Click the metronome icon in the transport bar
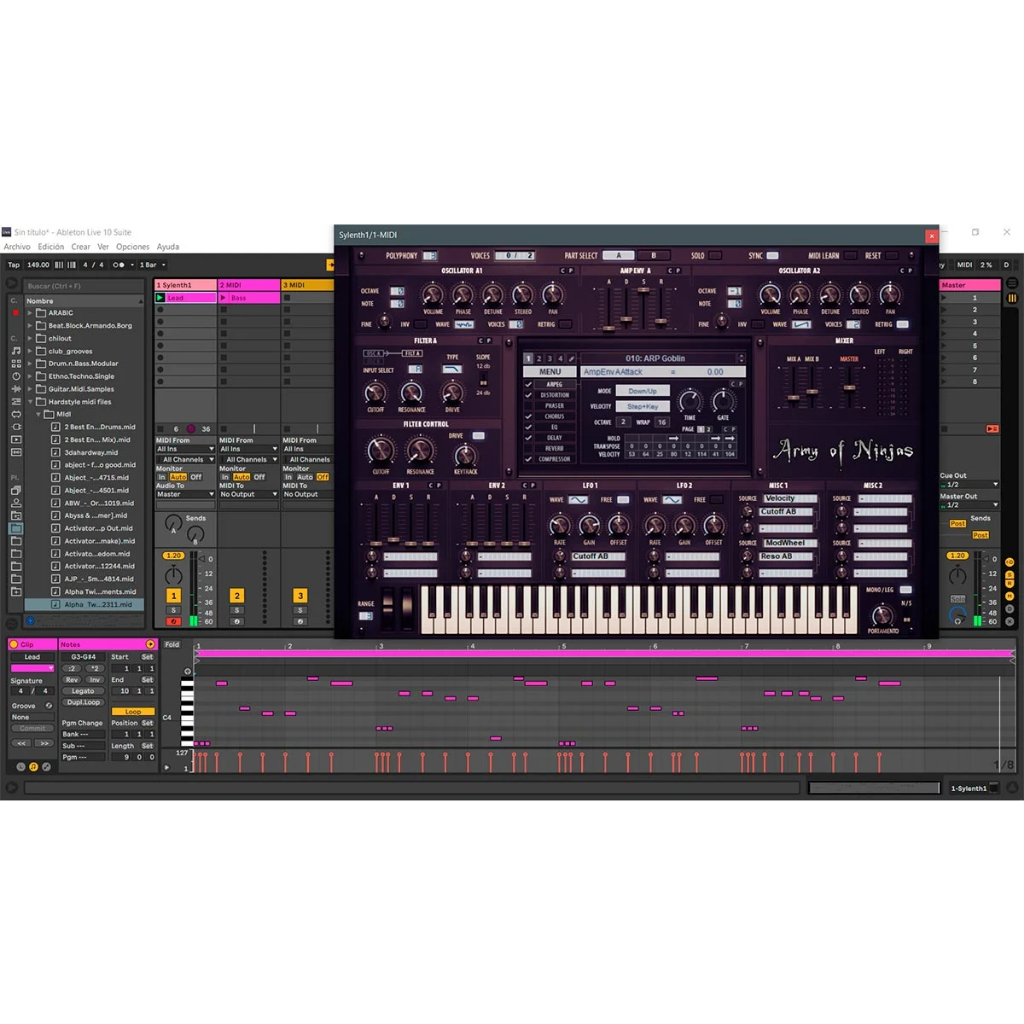This screenshot has height=1024, width=1024. coord(118,264)
